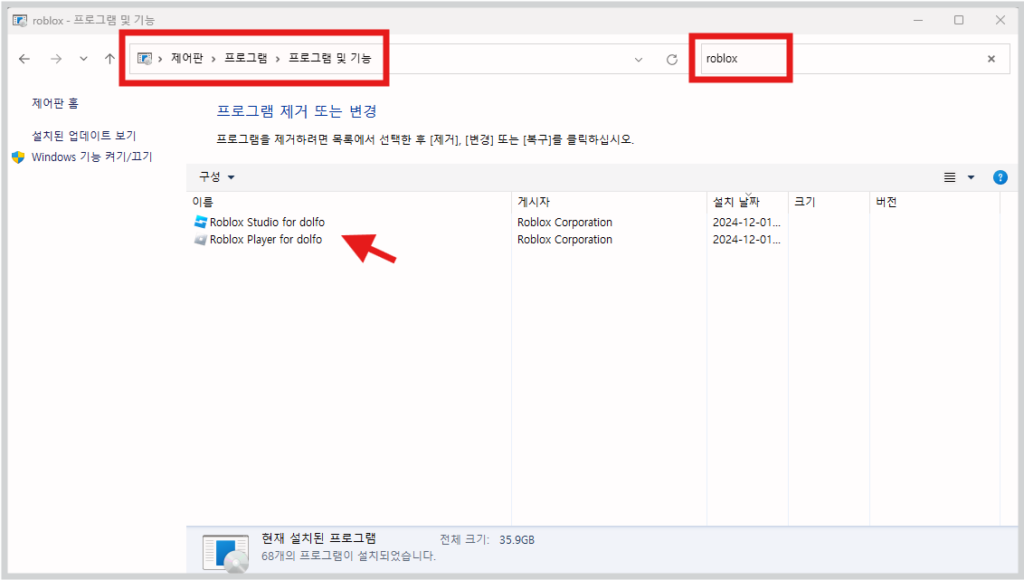Viewport: 1024px width, 580px height.
Task: Clear the search box with X
Action: (991, 59)
